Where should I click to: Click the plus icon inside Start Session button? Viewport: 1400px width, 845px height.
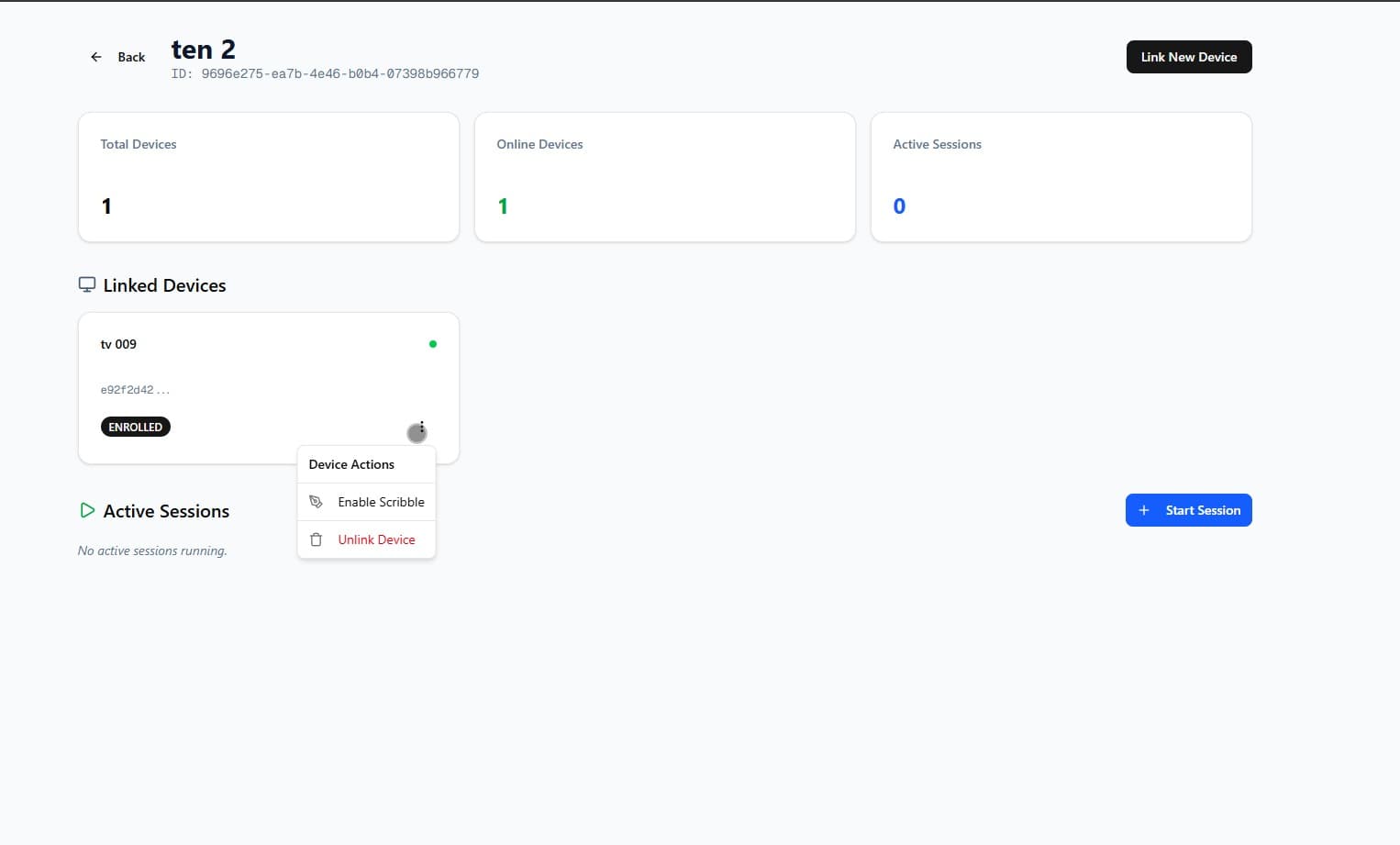tap(1142, 510)
